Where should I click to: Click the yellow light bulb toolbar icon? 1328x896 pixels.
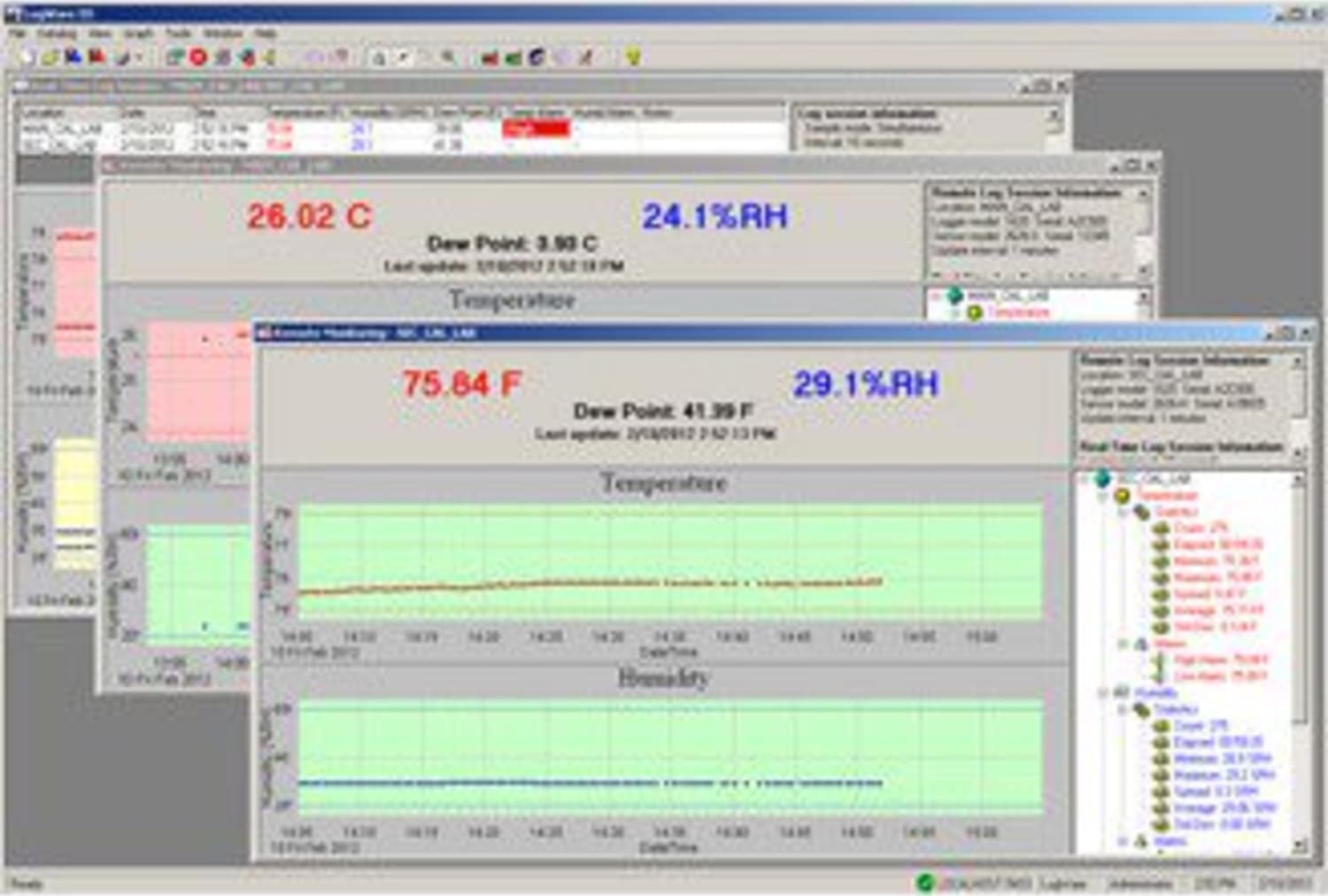[633, 58]
